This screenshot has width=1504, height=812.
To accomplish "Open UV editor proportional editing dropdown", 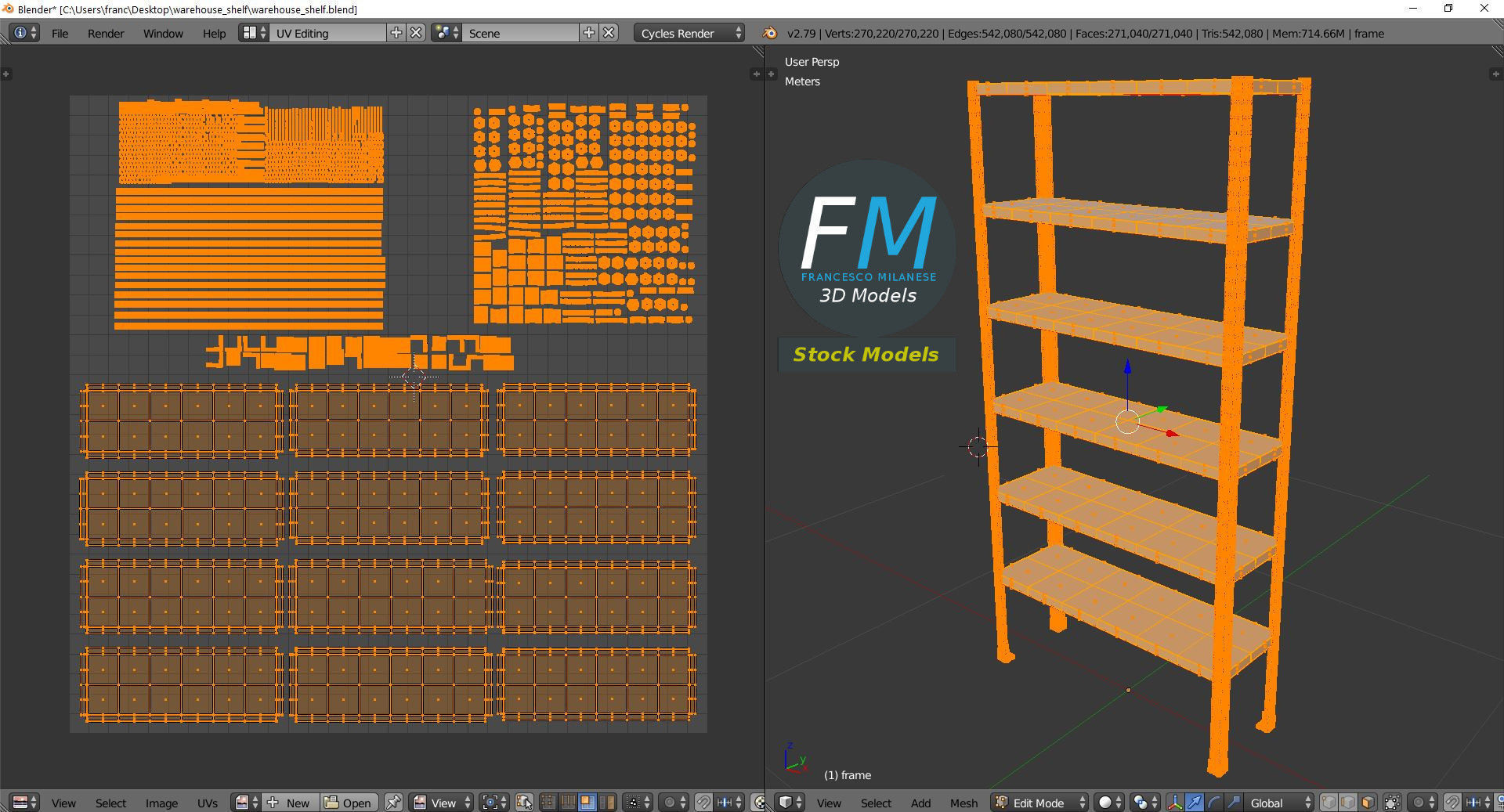I will tap(674, 803).
